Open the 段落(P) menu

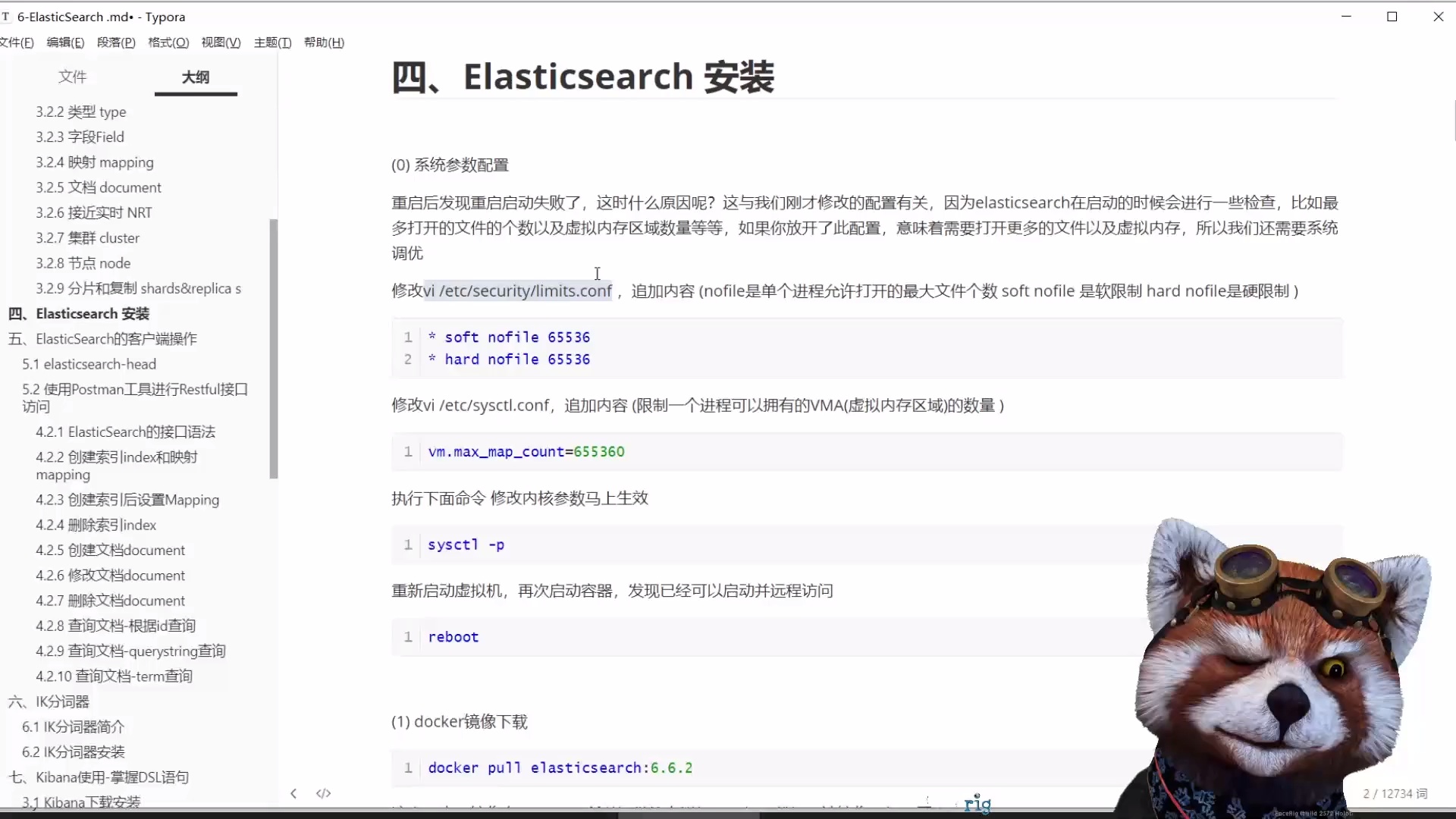click(116, 42)
